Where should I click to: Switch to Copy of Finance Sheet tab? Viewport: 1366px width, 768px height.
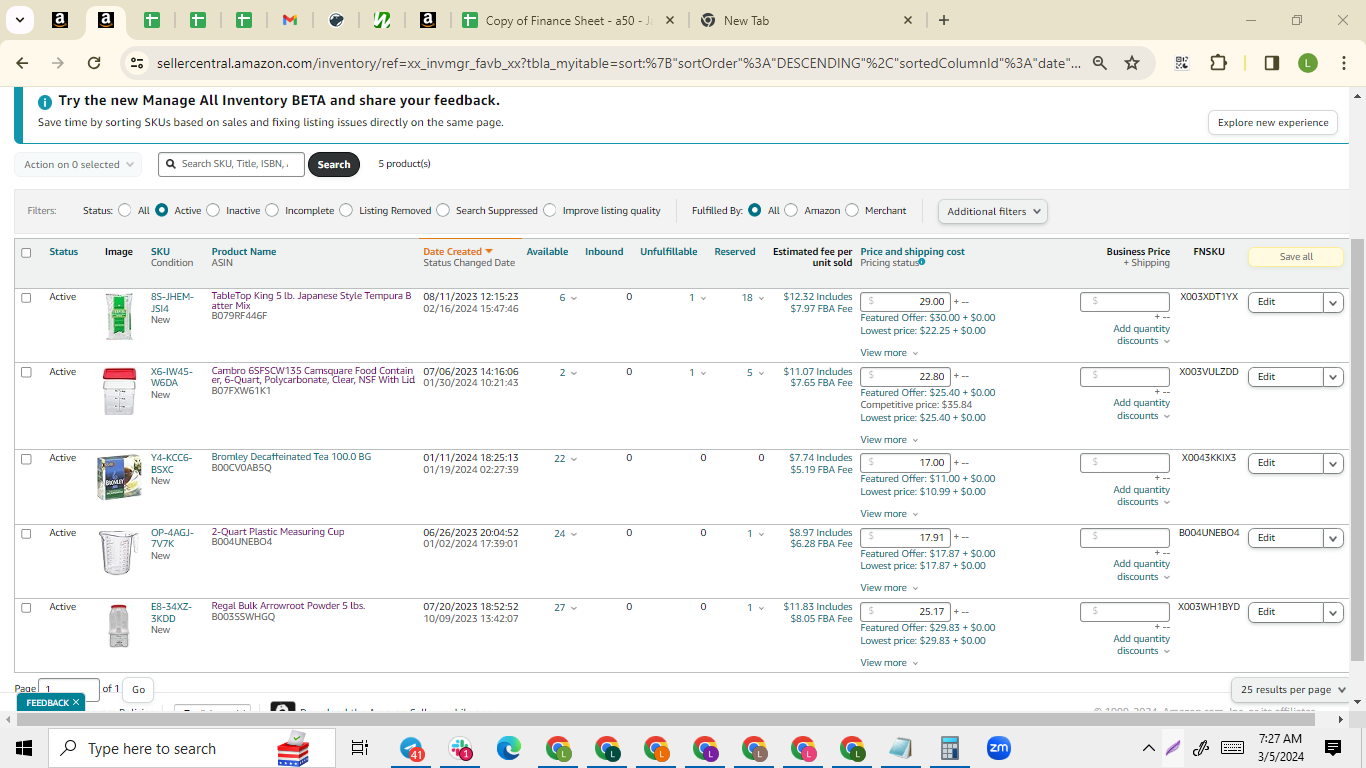(569, 20)
